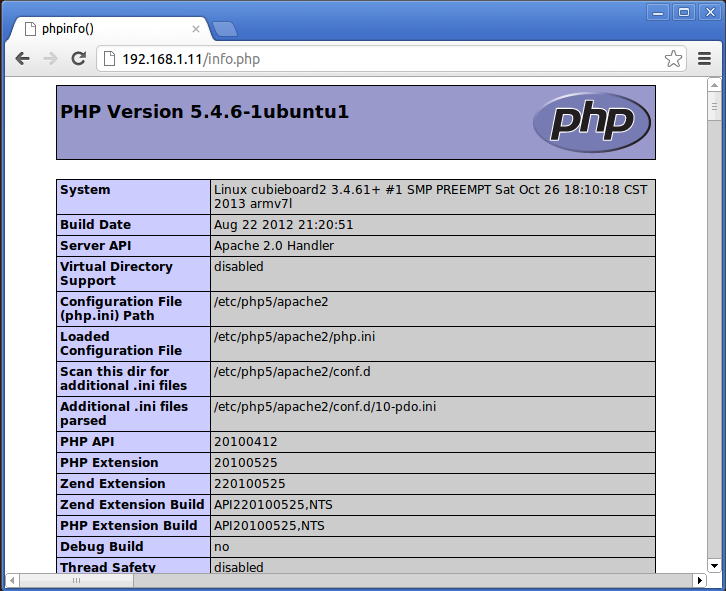Select the phpinfo() tab
The height and width of the screenshot is (591, 726).
100,28
